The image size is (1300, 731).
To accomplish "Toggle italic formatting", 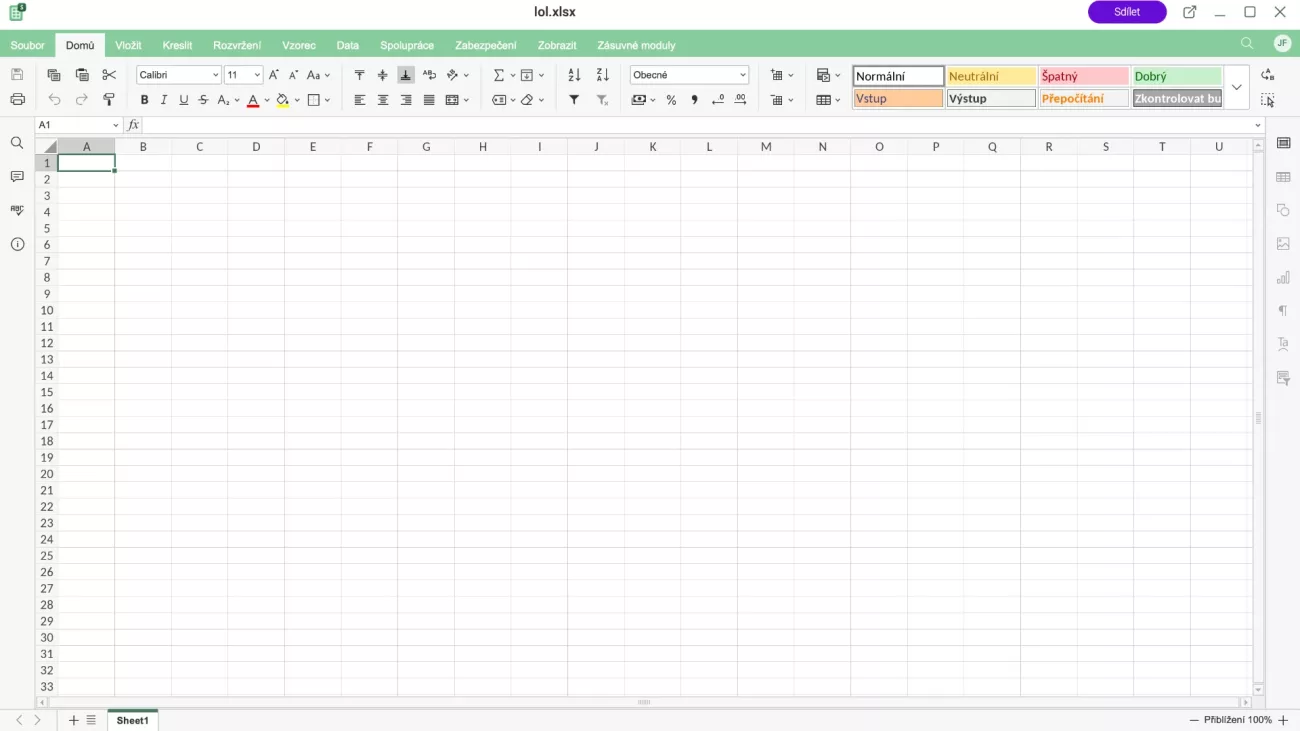I will coord(164,100).
